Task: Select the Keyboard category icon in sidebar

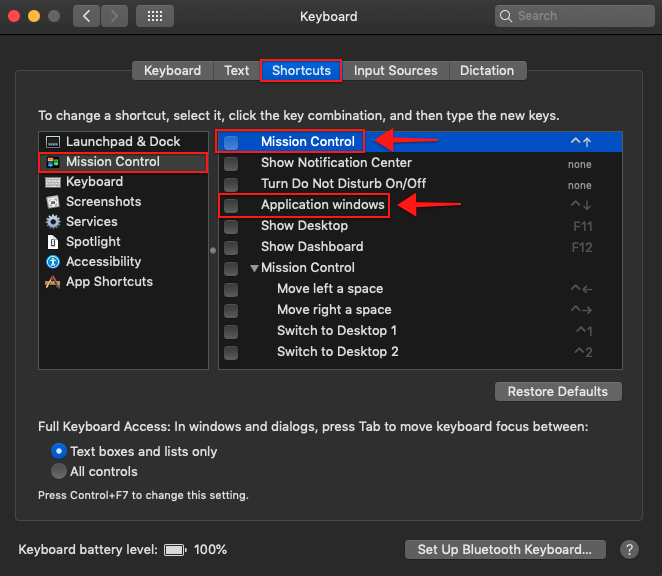Action: pyautogui.click(x=53, y=182)
